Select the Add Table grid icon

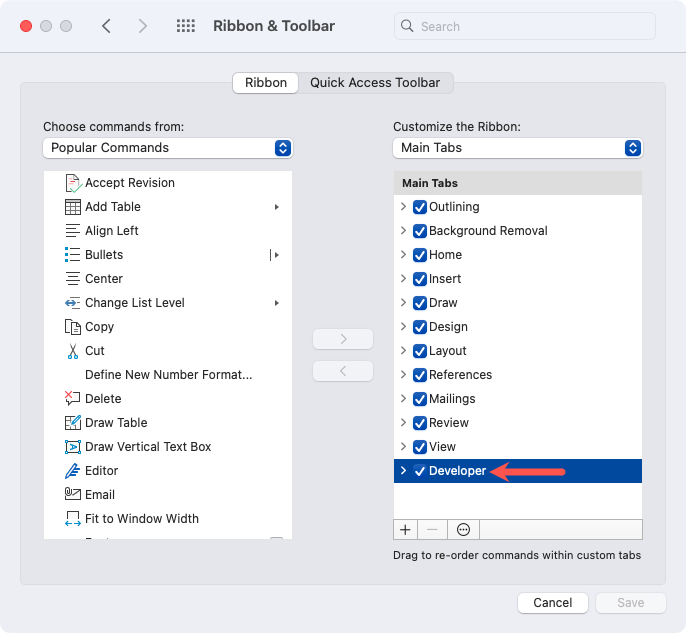(x=72, y=207)
